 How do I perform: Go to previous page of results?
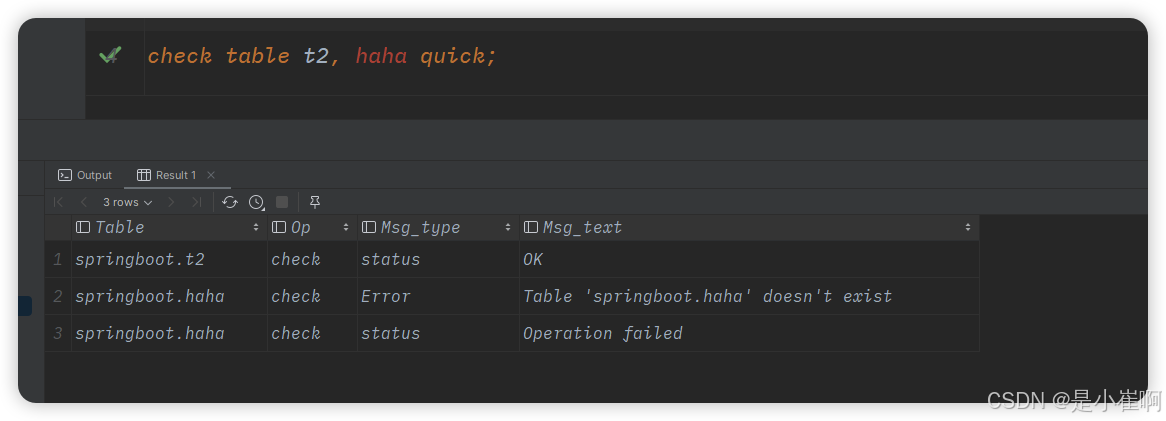click(x=84, y=202)
